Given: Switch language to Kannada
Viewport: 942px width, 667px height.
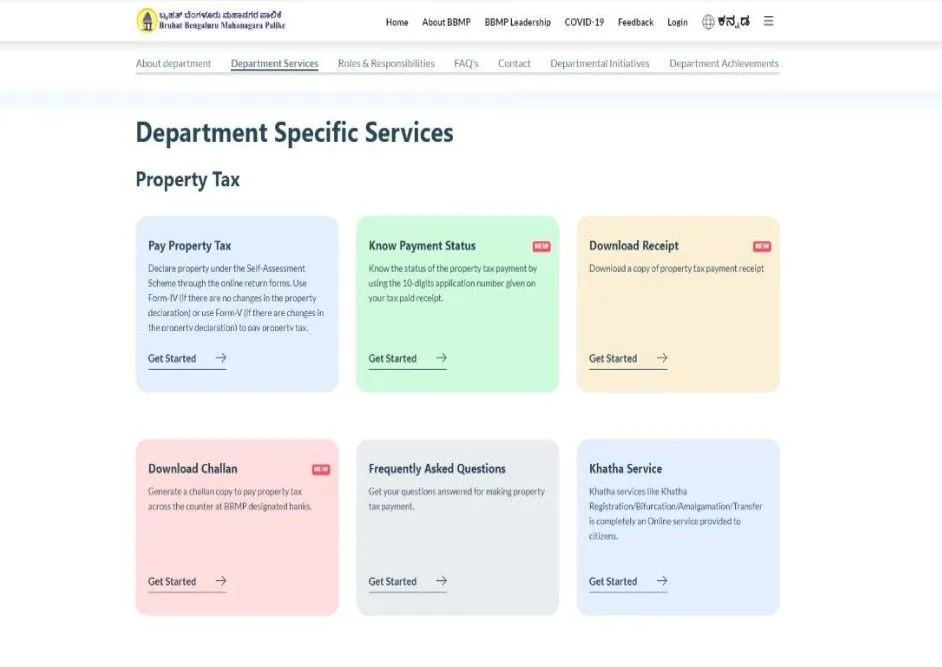Looking at the screenshot, I should pyautogui.click(x=733, y=21).
